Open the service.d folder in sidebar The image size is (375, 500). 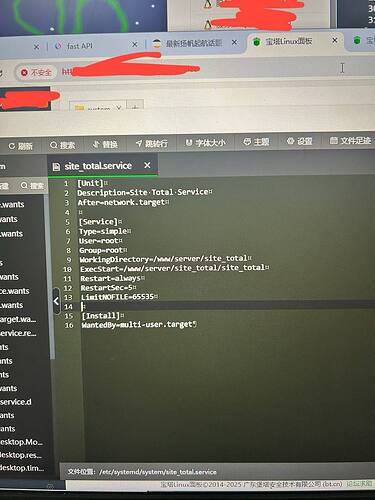pyautogui.click(x=16, y=402)
